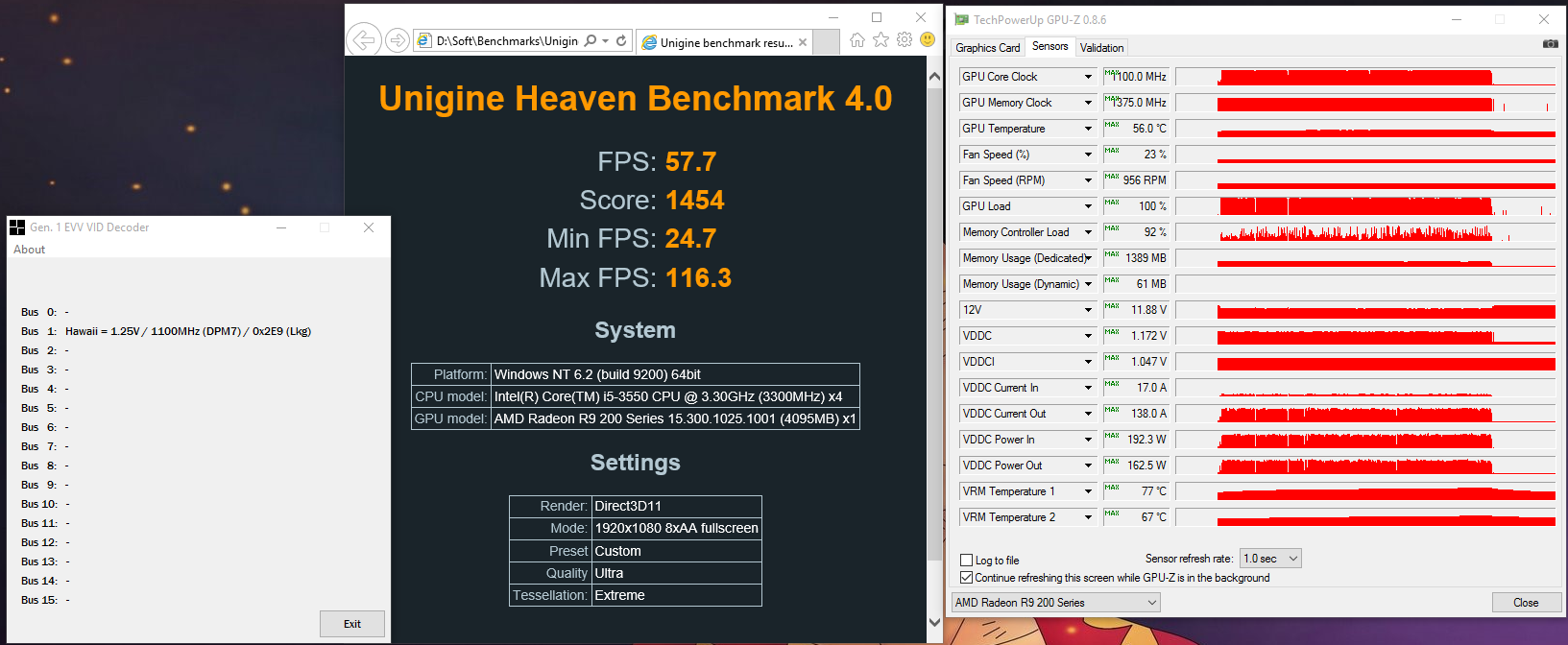
Task: Toggle the Log to file checkbox
Action: click(x=967, y=560)
